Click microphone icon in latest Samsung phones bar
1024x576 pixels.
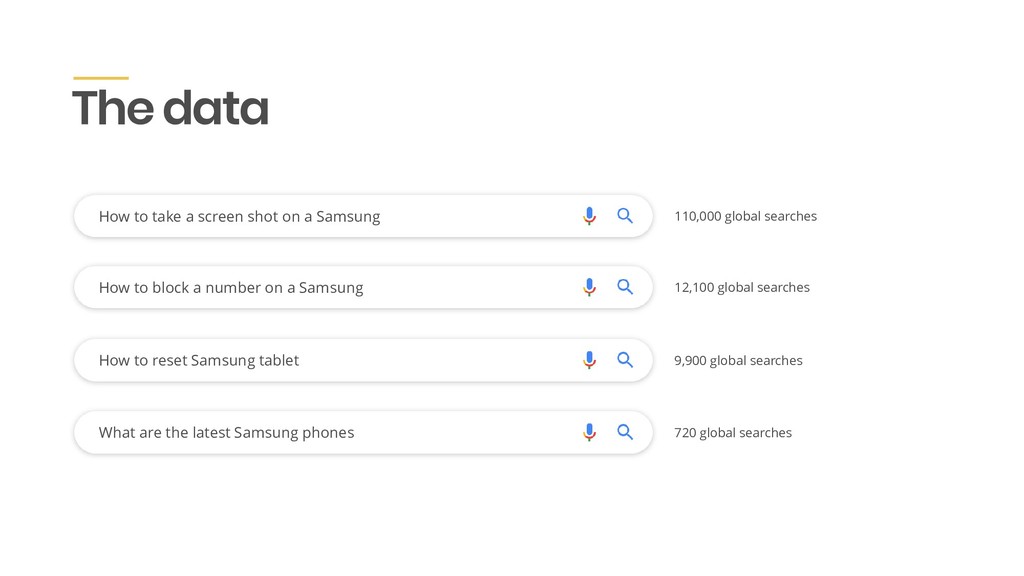pos(589,432)
